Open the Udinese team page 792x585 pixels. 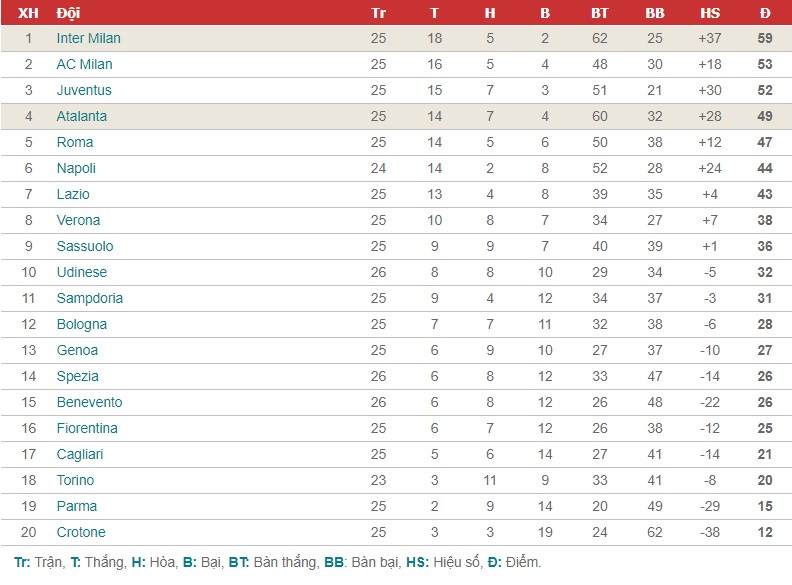(x=82, y=272)
